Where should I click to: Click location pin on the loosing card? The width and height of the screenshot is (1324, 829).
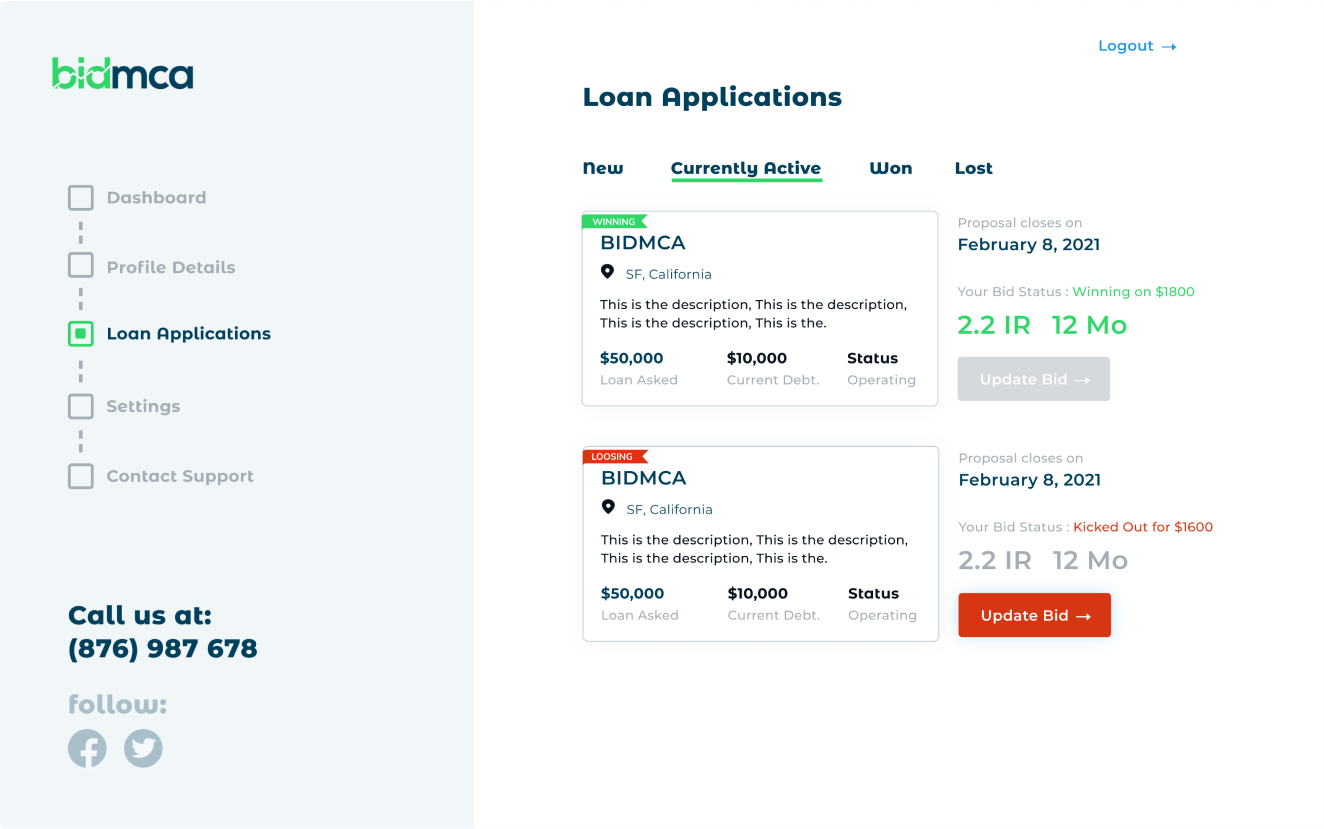tap(608, 507)
